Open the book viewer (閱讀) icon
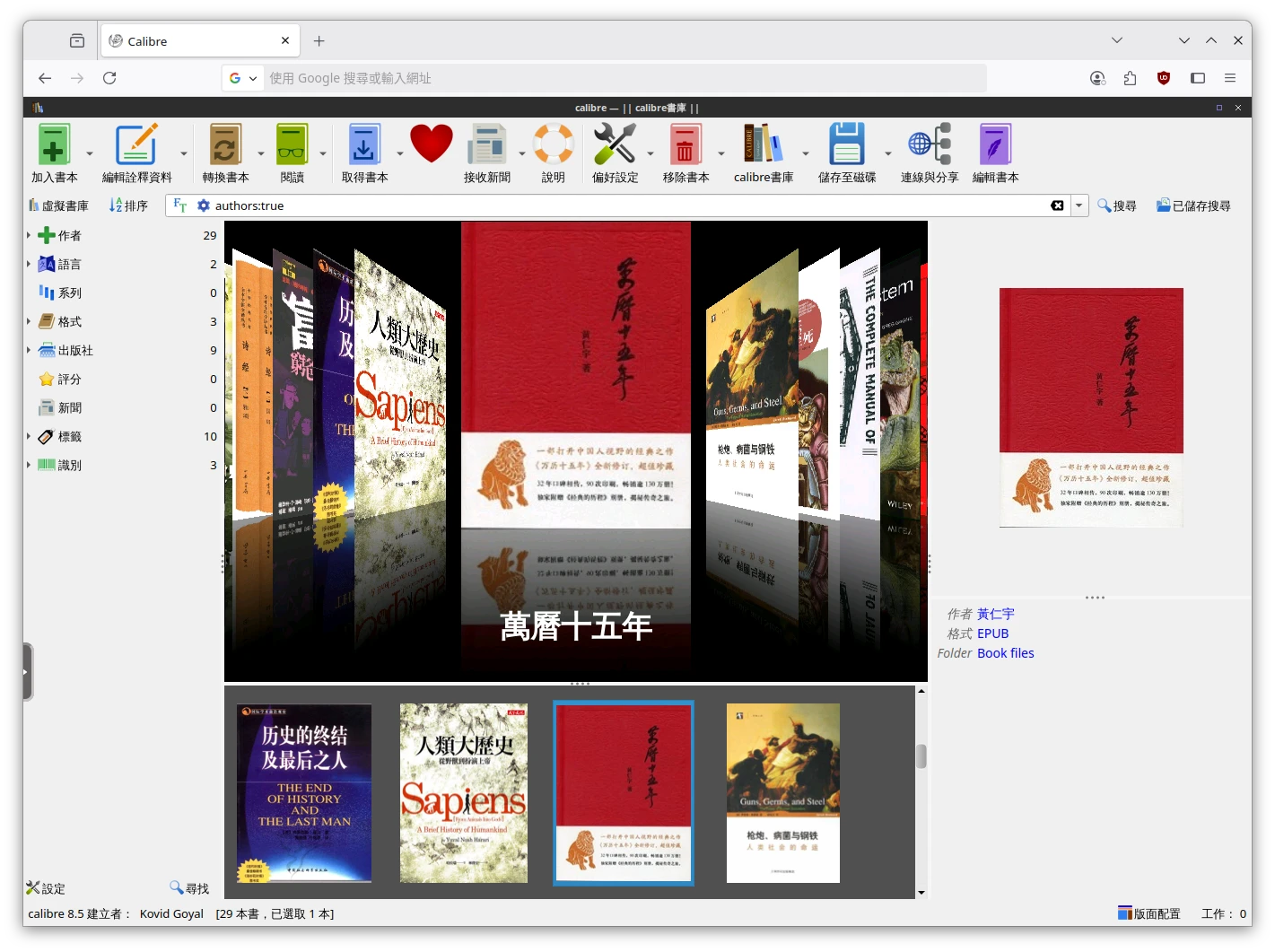The height and width of the screenshot is (952, 1275). pyautogui.click(x=292, y=145)
